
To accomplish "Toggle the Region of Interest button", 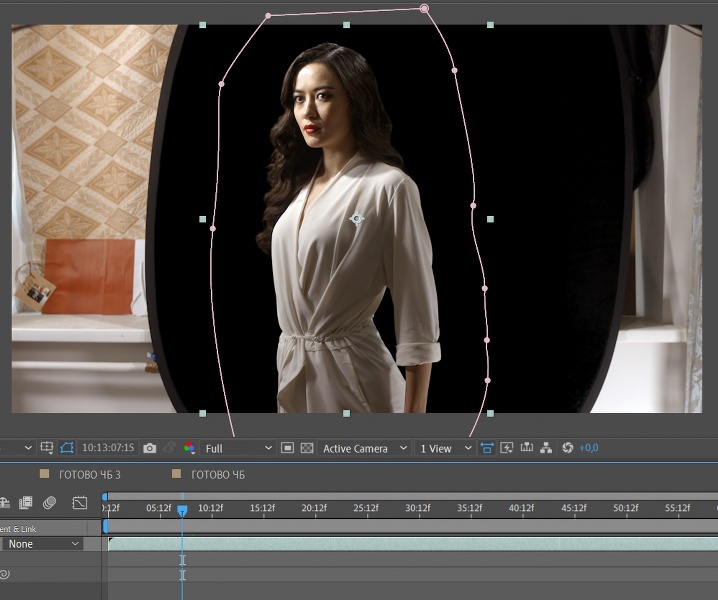I will (287, 448).
